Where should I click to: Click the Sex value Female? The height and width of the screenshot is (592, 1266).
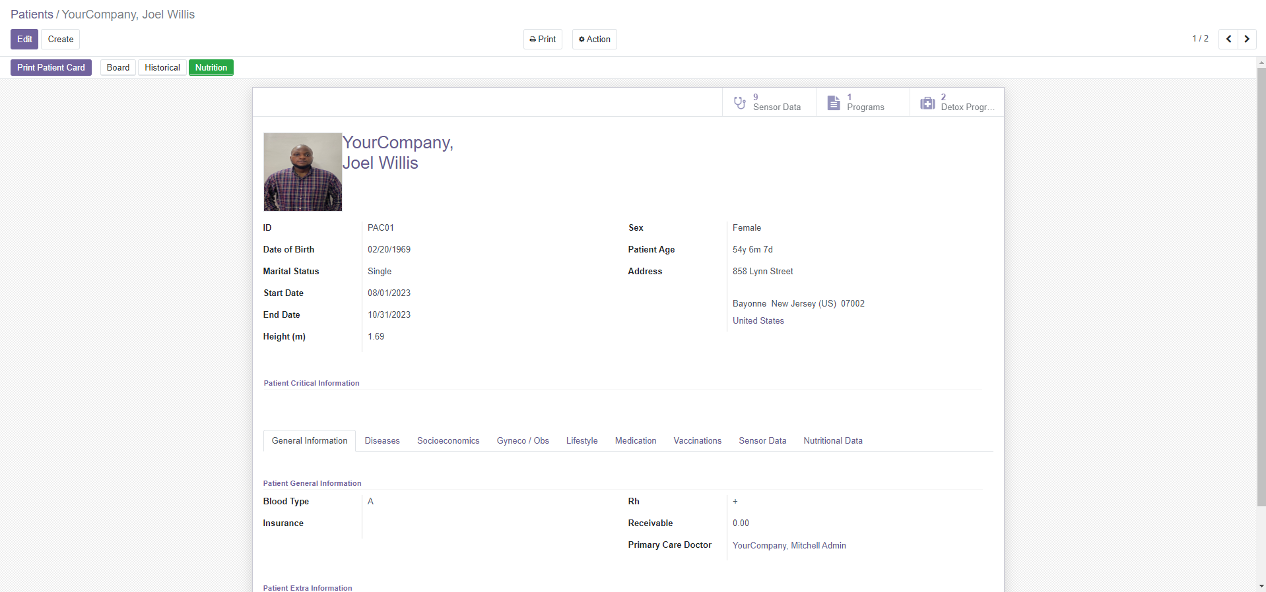[747, 228]
